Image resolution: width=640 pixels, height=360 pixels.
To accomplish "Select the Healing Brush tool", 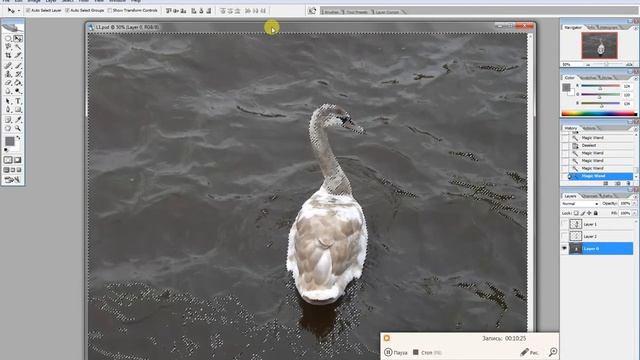I will (8, 66).
